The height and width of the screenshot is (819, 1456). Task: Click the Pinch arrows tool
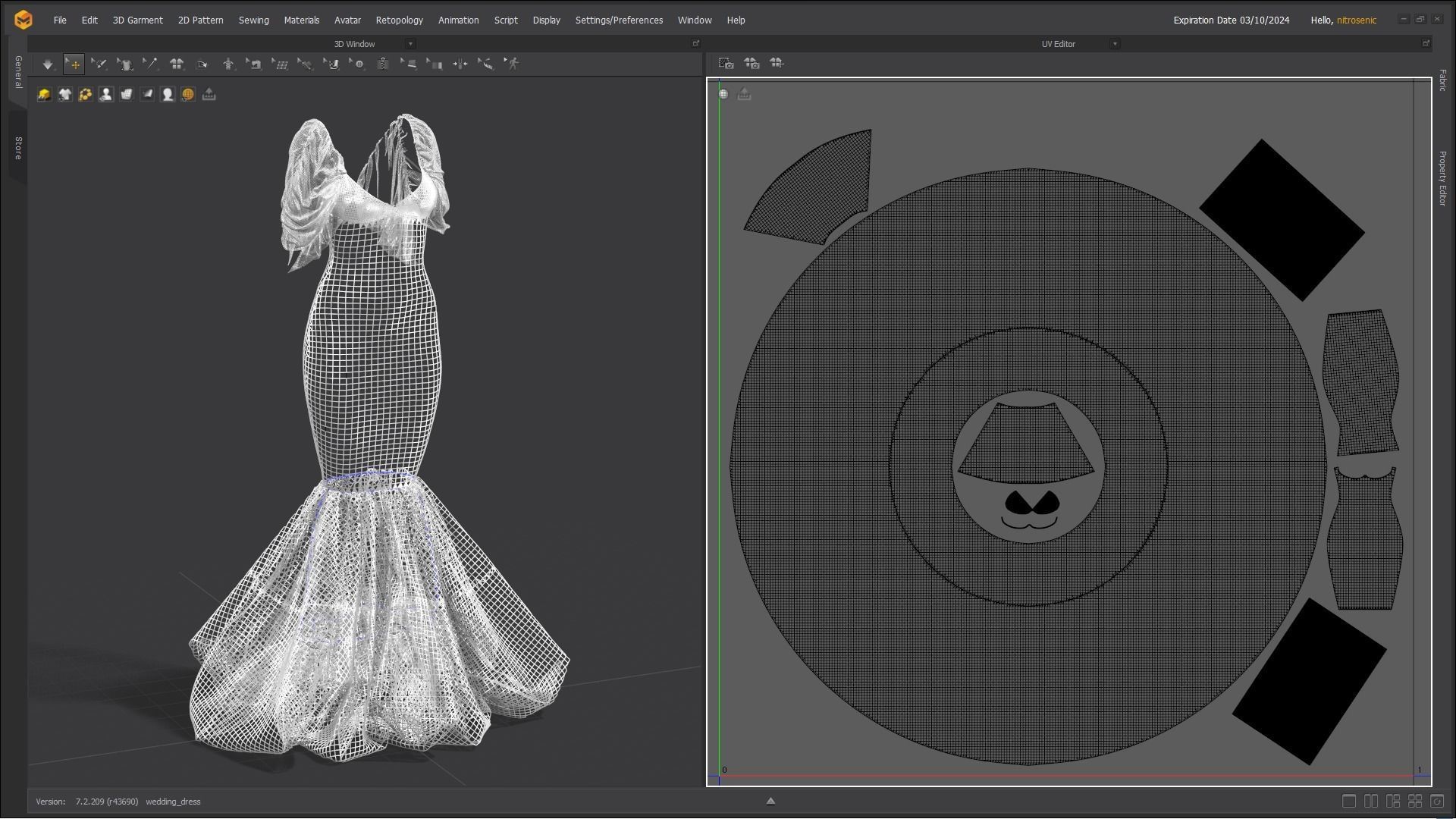coord(460,64)
